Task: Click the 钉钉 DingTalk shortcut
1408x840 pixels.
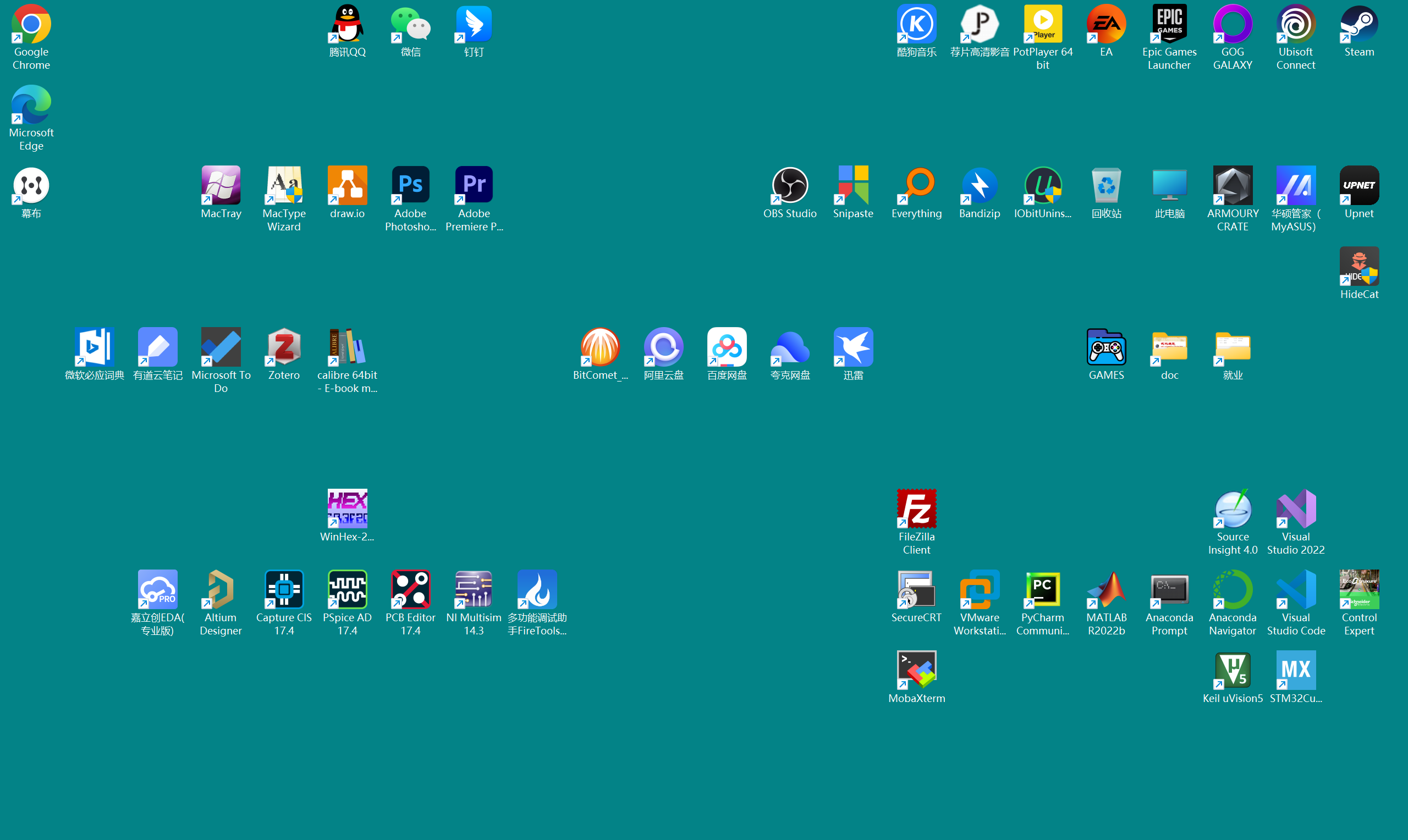Action: pyautogui.click(x=474, y=24)
